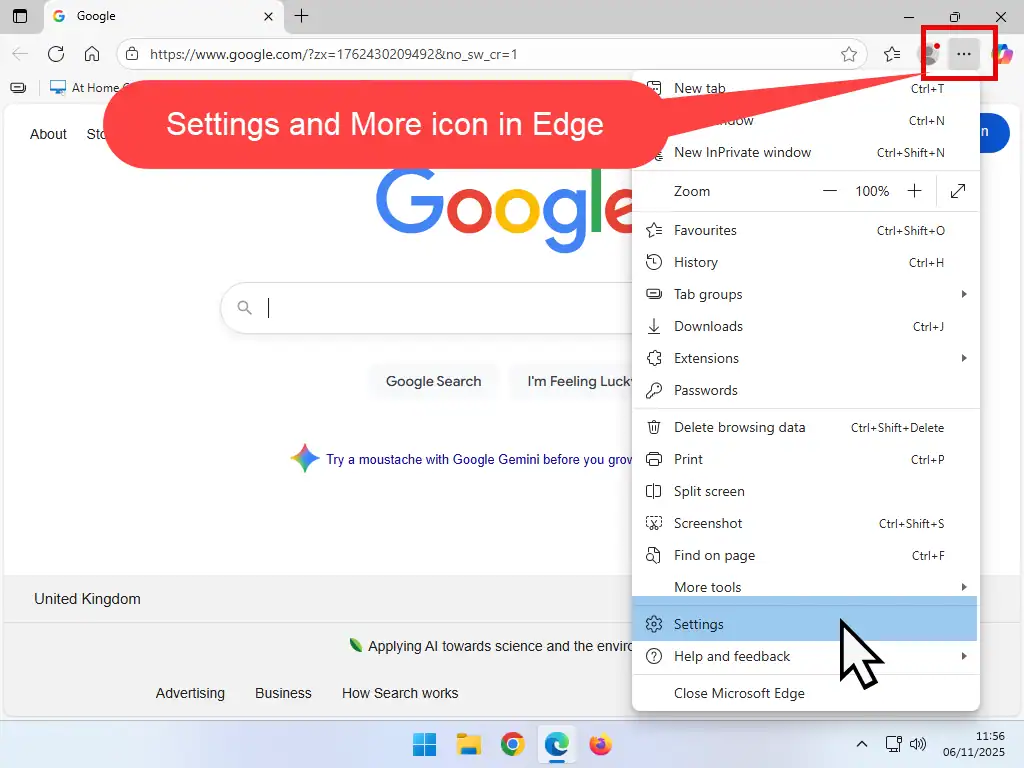Click the Screenshot capture icon in the menu
The width and height of the screenshot is (1024, 768).
coord(654,523)
